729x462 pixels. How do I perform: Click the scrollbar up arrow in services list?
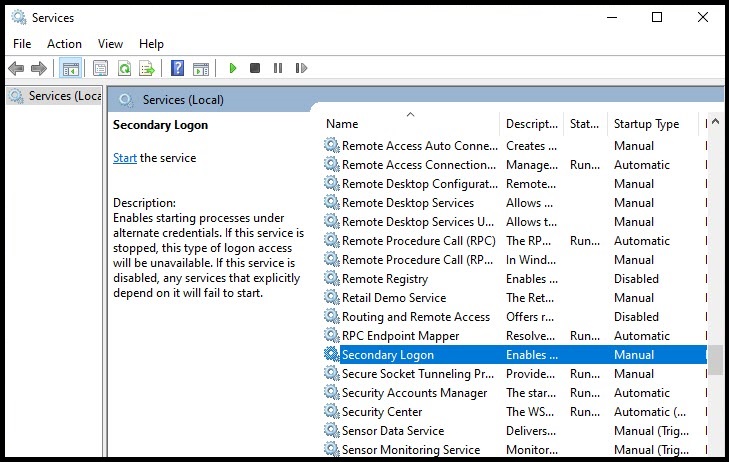click(716, 122)
